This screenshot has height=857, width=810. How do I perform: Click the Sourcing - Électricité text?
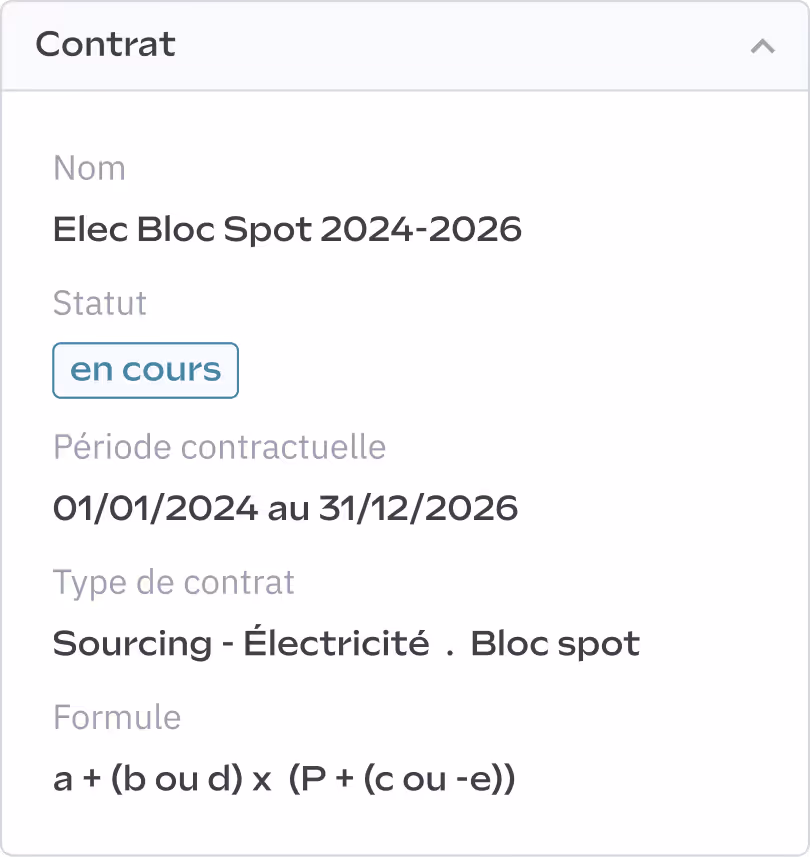click(241, 644)
